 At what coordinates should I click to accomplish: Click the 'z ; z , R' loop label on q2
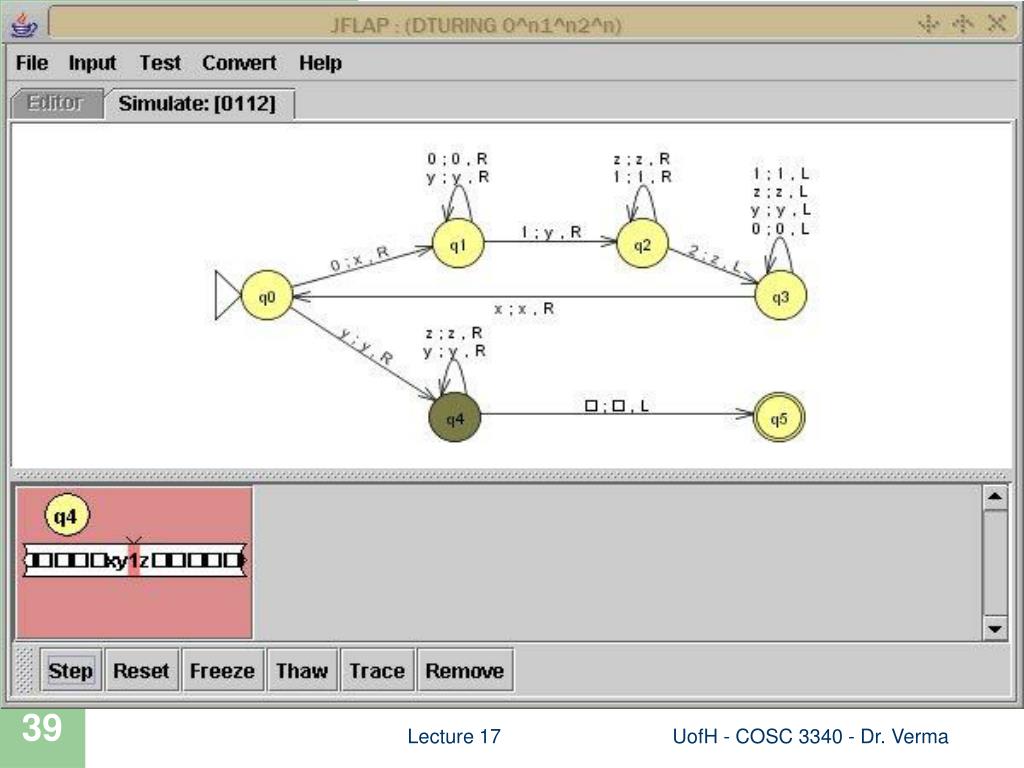[641, 159]
